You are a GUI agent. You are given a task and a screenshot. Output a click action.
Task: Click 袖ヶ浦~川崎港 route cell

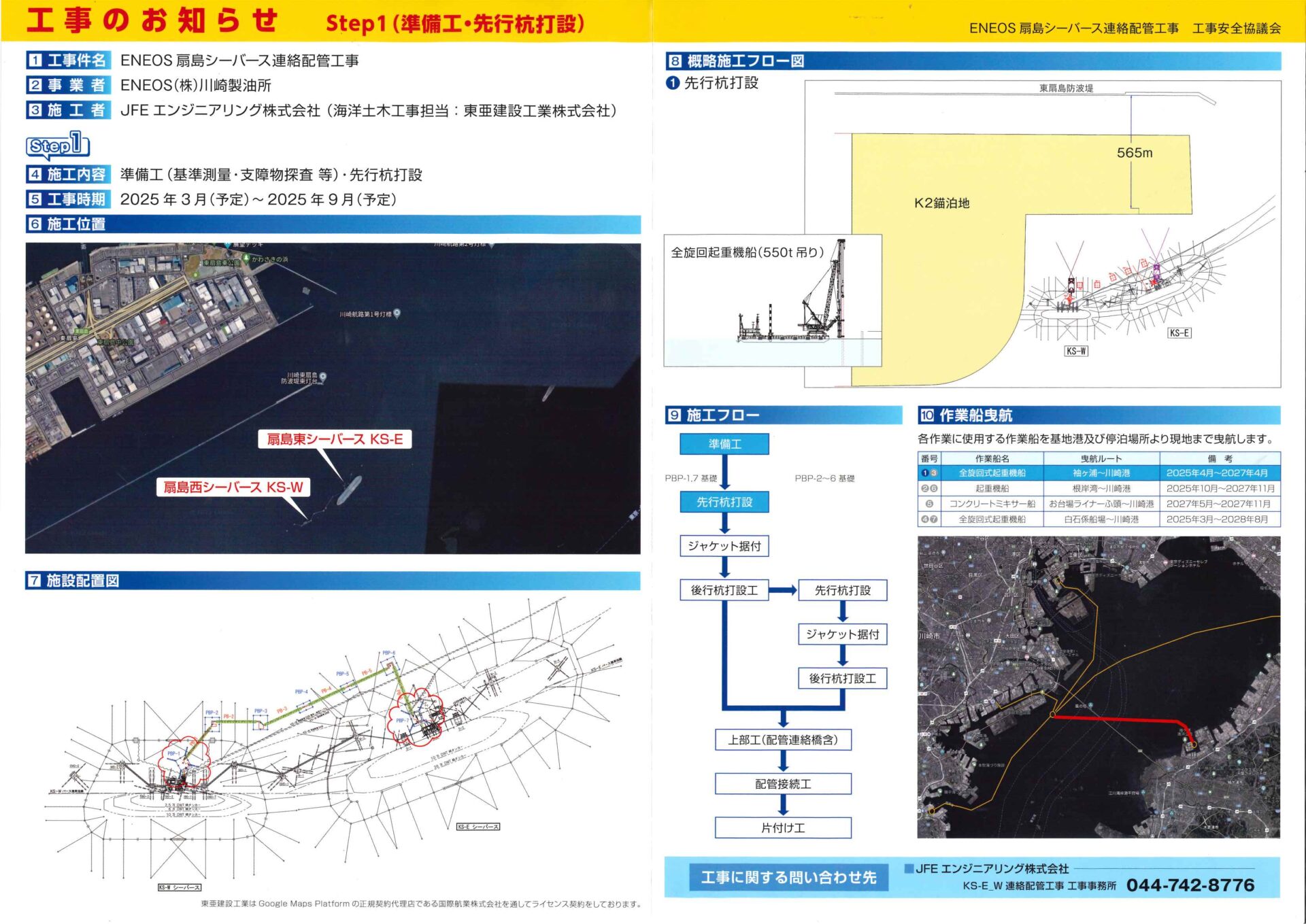coord(1101,473)
